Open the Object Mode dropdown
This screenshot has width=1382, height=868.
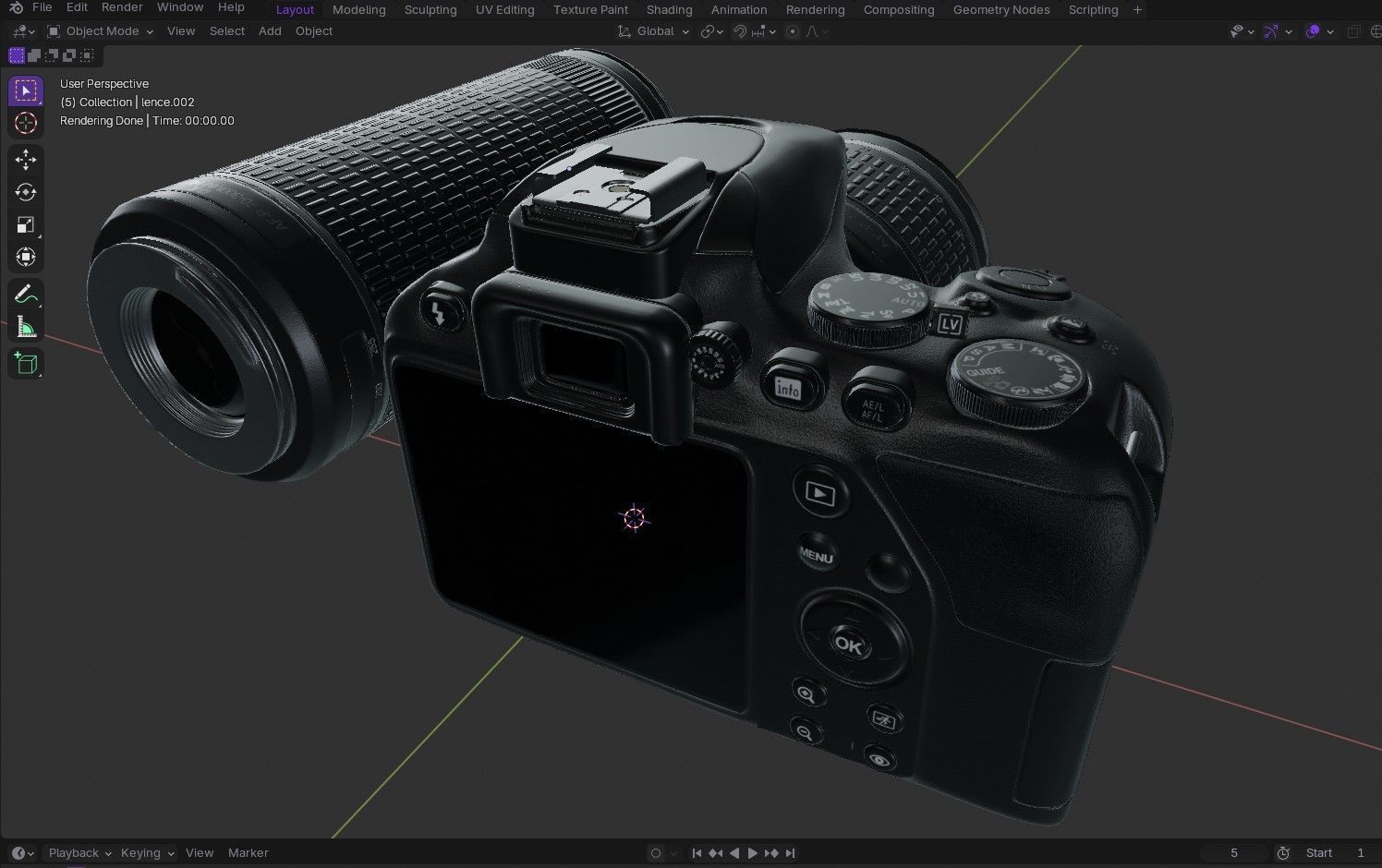(x=100, y=31)
